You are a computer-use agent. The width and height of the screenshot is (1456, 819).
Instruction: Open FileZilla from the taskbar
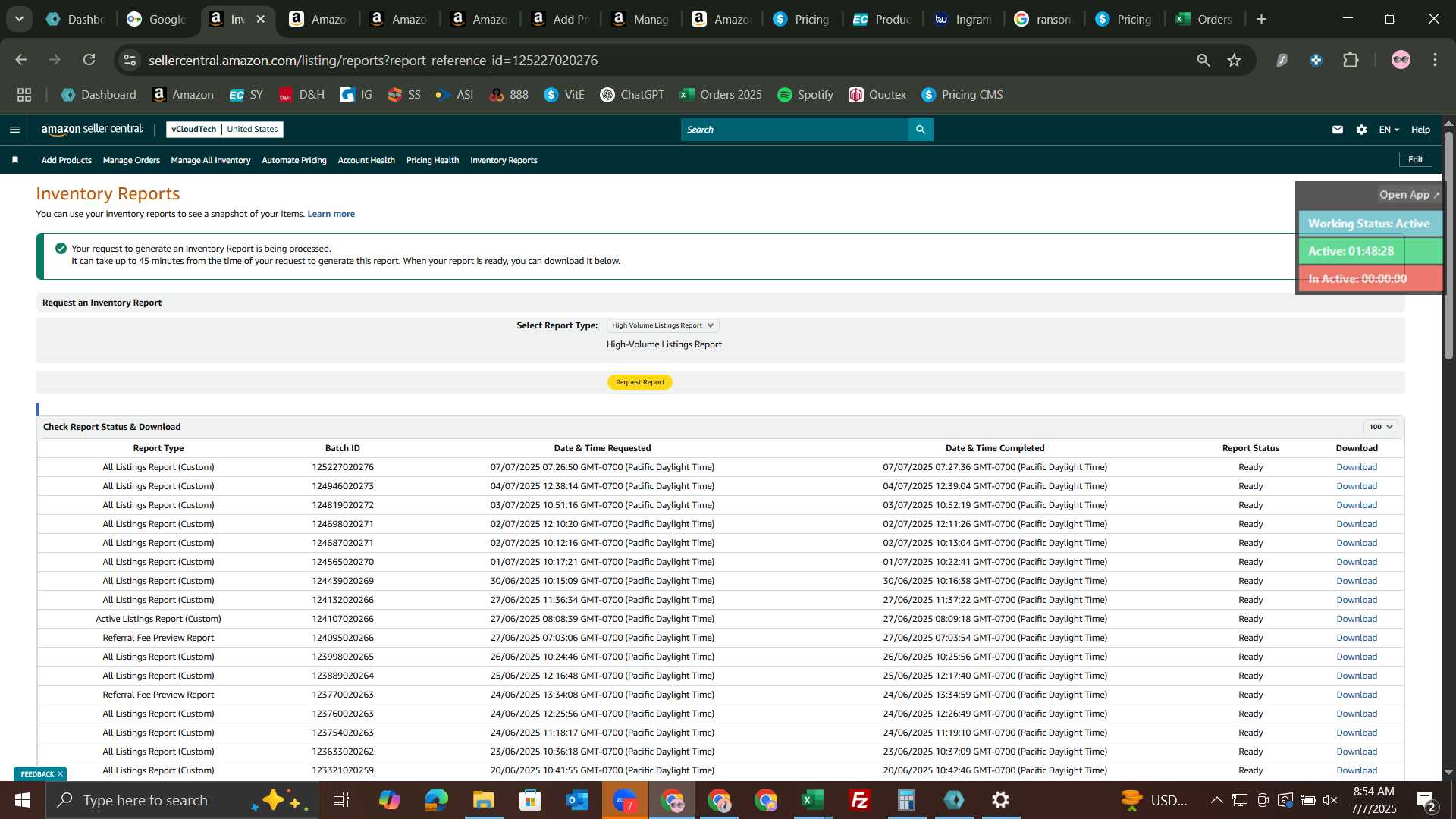click(x=860, y=800)
